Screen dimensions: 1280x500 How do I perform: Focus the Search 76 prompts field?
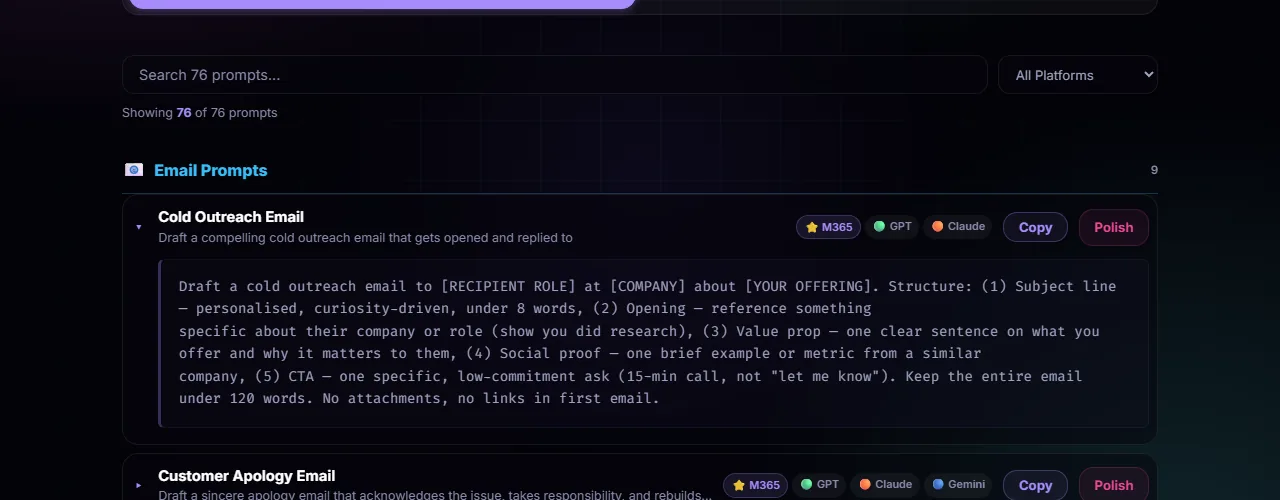point(554,75)
